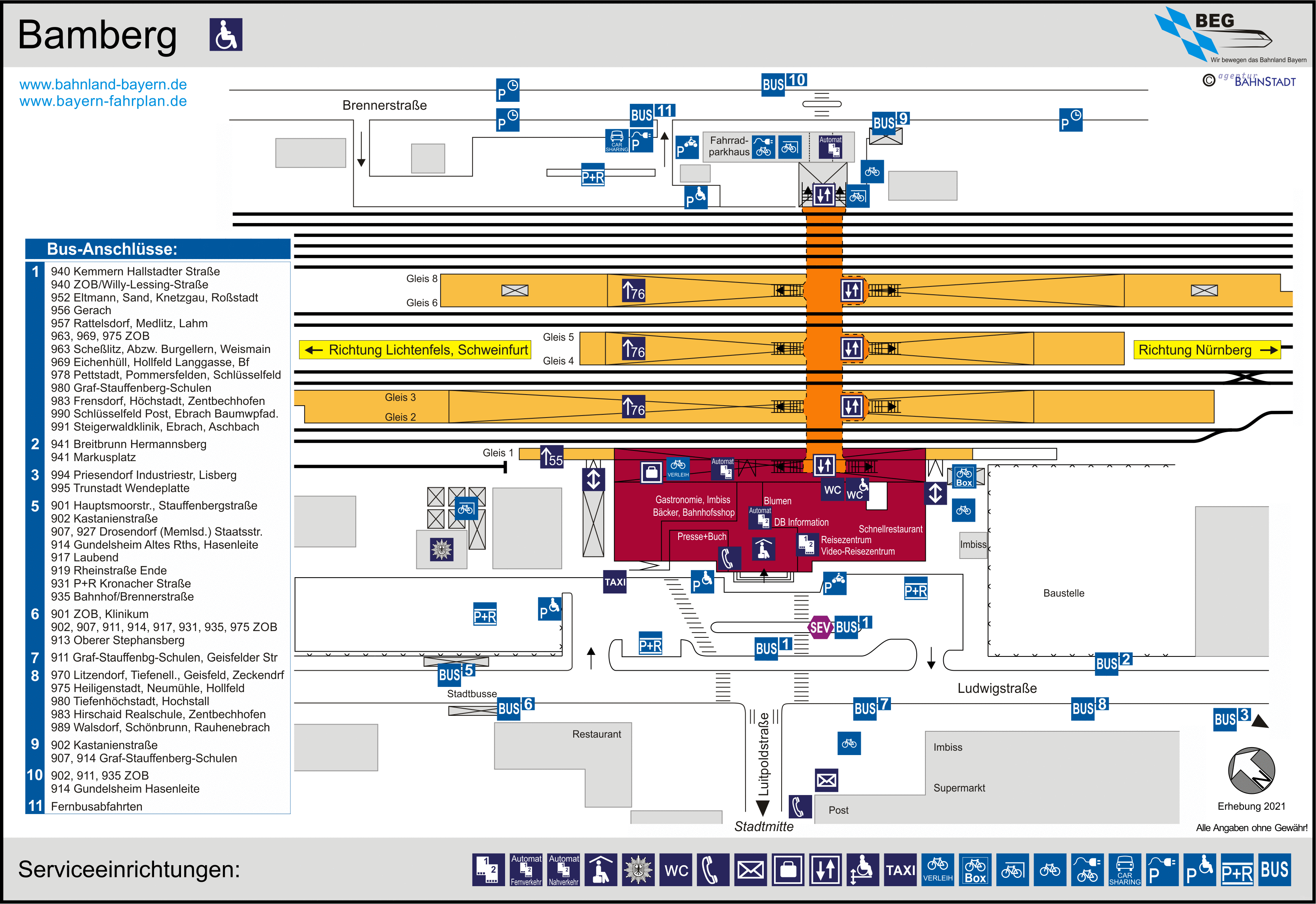Click the elevator icon in the legend

pos(826,870)
